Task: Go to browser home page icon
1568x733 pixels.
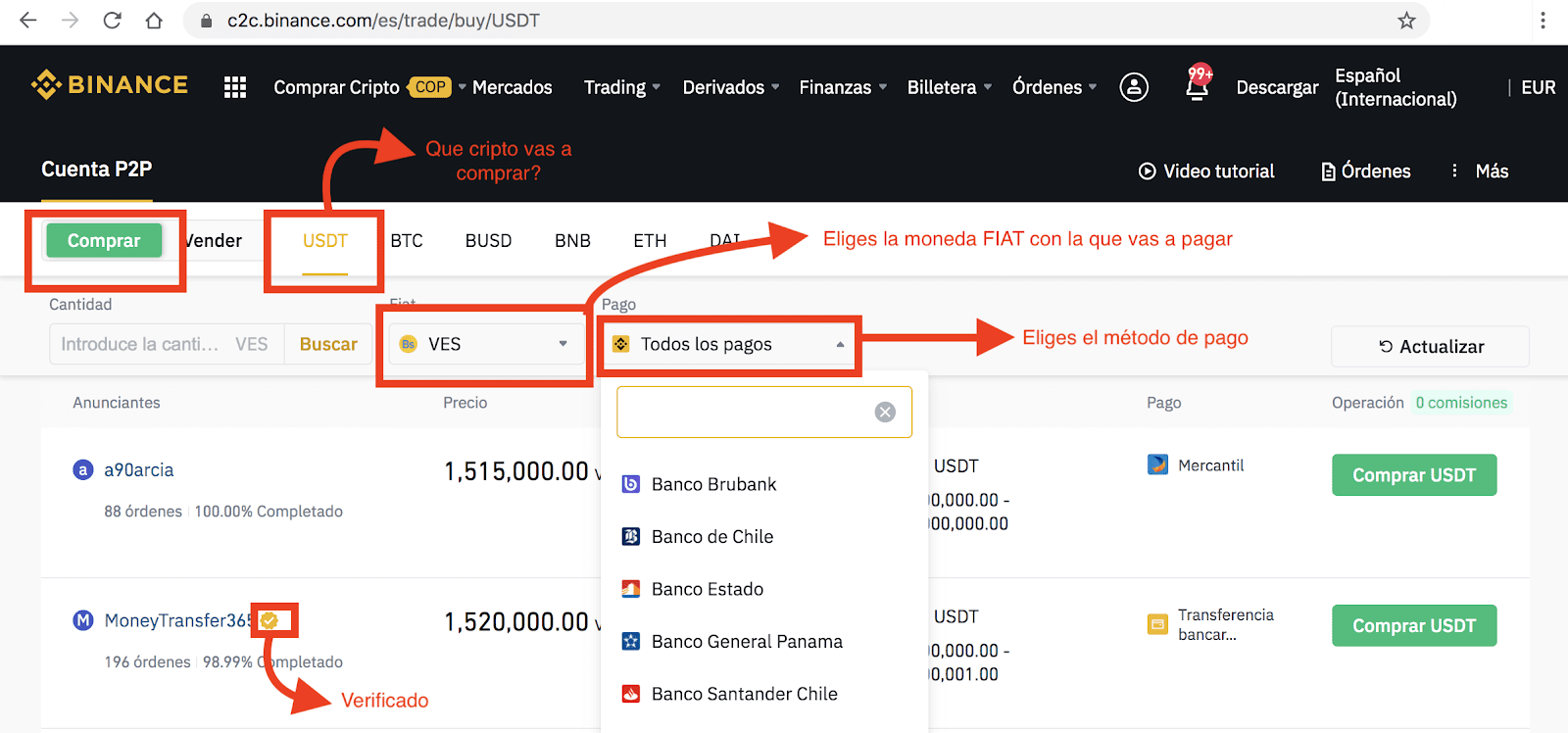Action: point(154,21)
